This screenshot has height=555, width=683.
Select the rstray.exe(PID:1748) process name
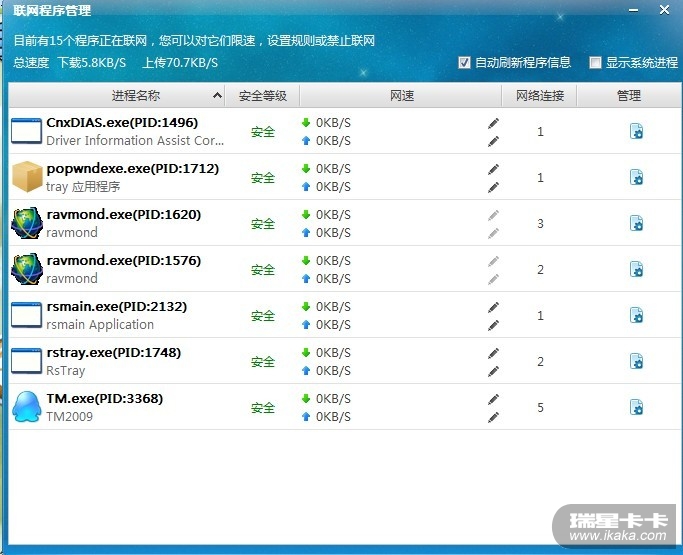(x=114, y=352)
